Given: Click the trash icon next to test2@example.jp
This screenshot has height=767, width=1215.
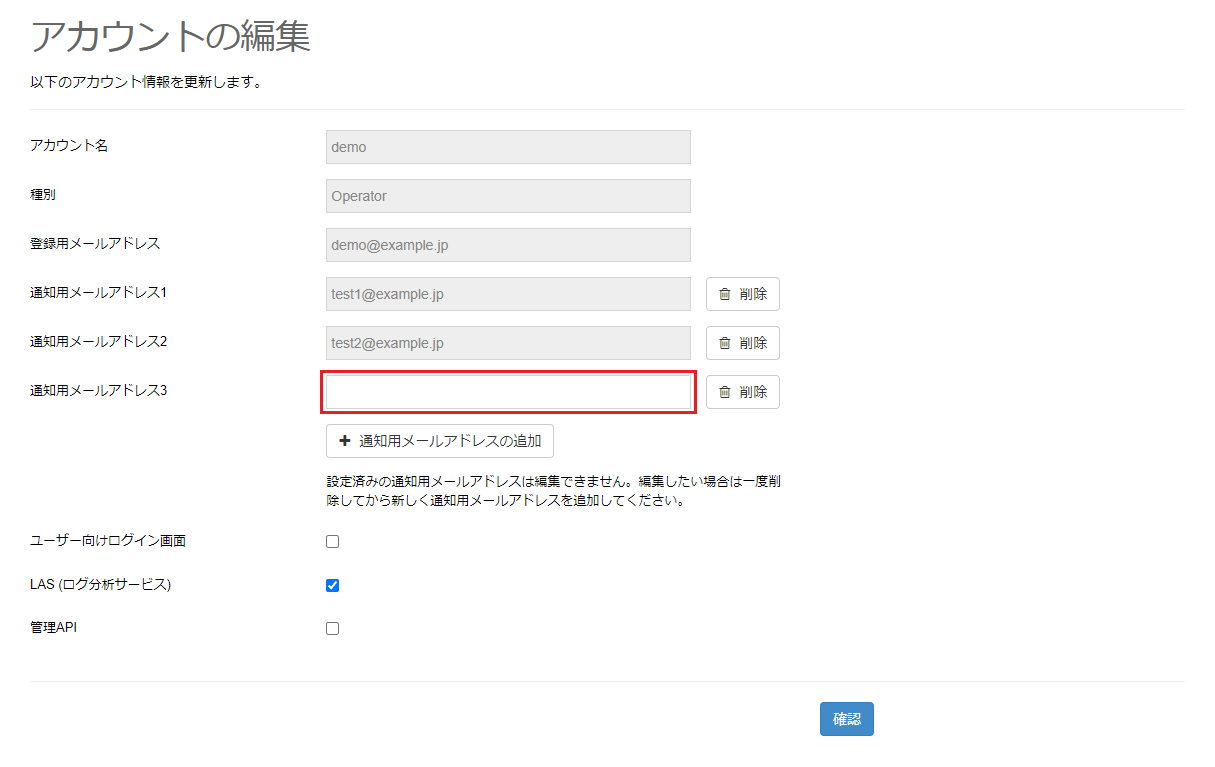Looking at the screenshot, I should [x=727, y=343].
